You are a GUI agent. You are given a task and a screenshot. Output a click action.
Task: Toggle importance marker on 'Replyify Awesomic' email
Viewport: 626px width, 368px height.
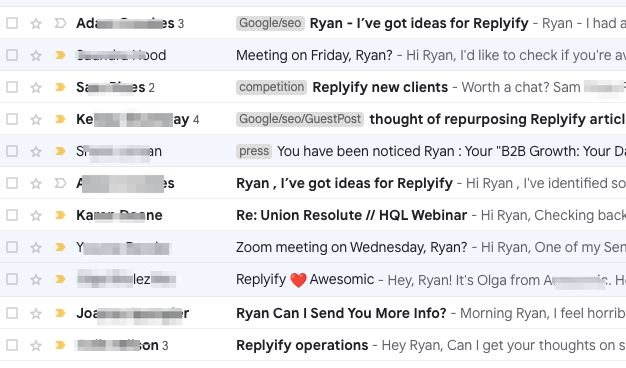(x=60, y=279)
